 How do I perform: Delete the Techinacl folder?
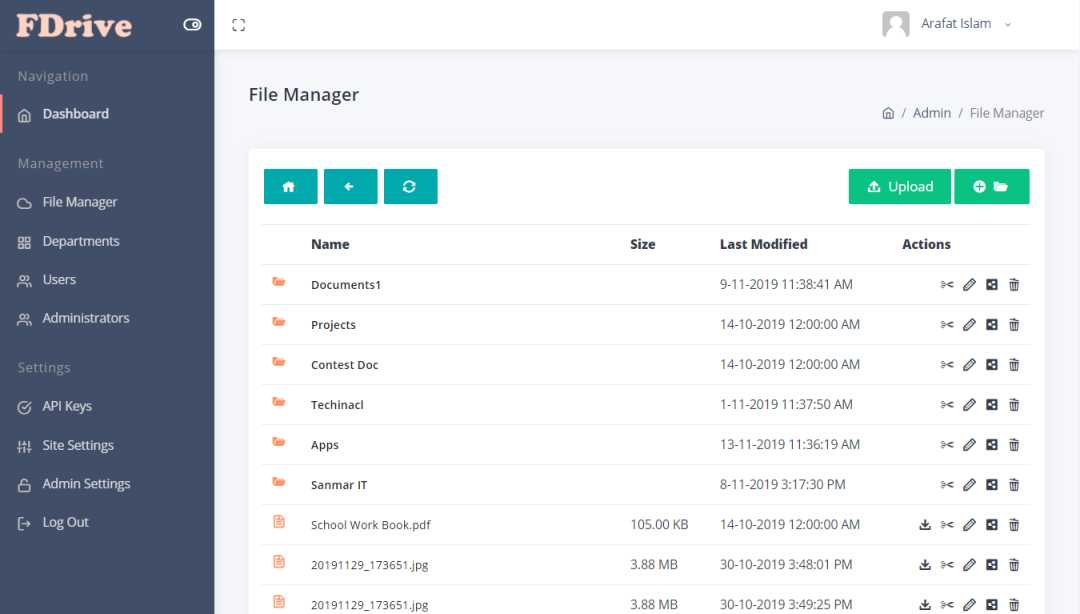point(1014,405)
